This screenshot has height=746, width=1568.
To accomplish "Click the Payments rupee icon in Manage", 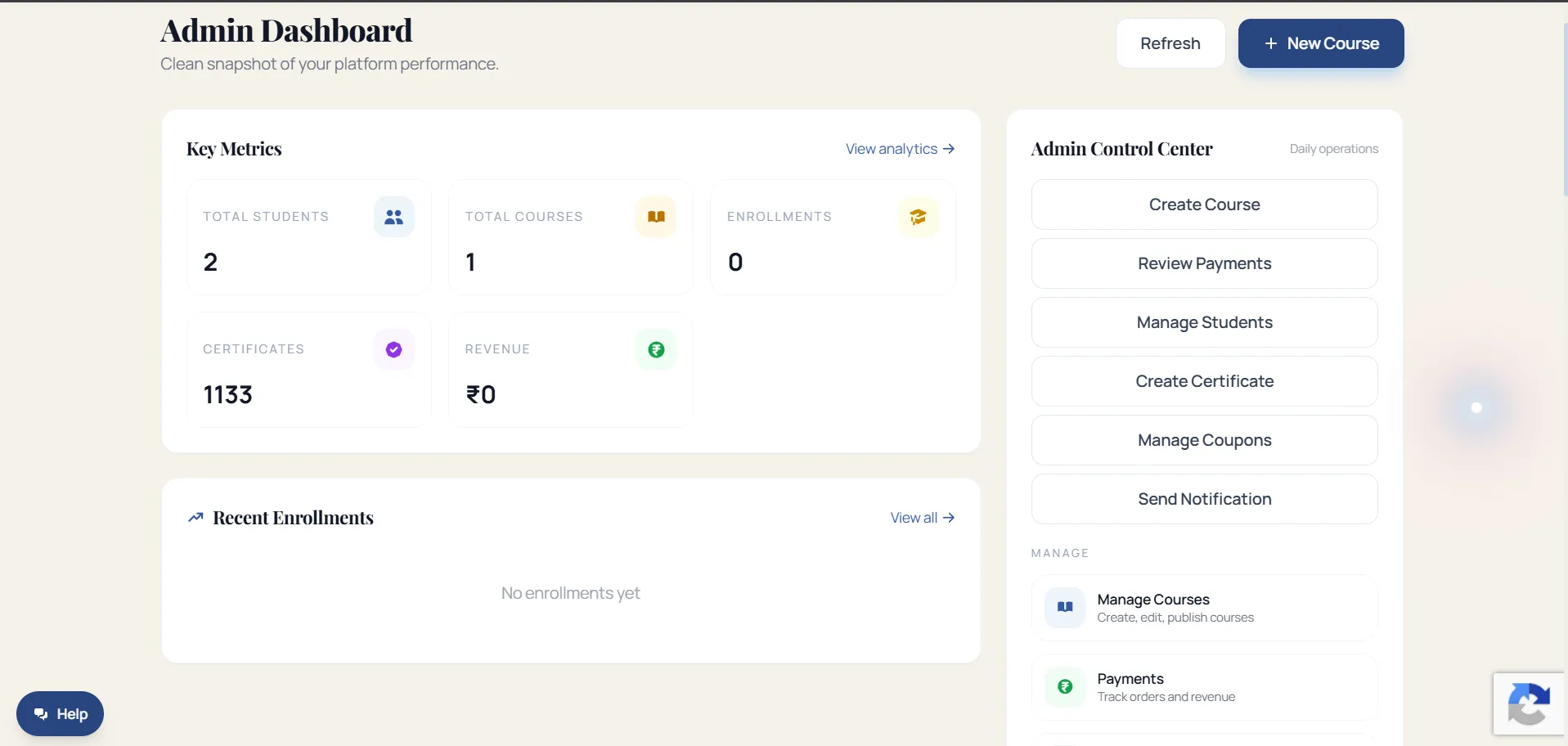I will tap(1065, 686).
